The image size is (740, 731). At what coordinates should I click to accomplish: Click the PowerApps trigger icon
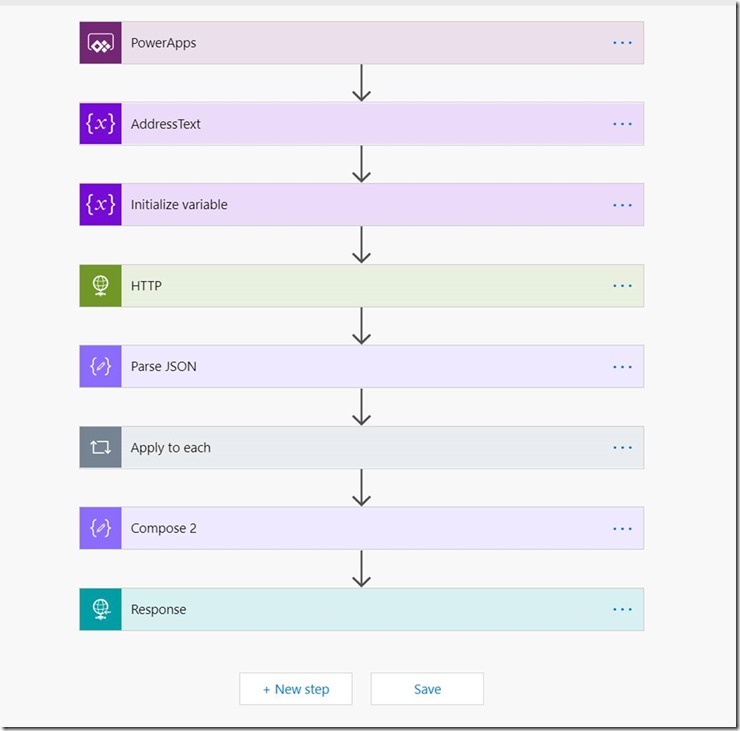point(100,43)
